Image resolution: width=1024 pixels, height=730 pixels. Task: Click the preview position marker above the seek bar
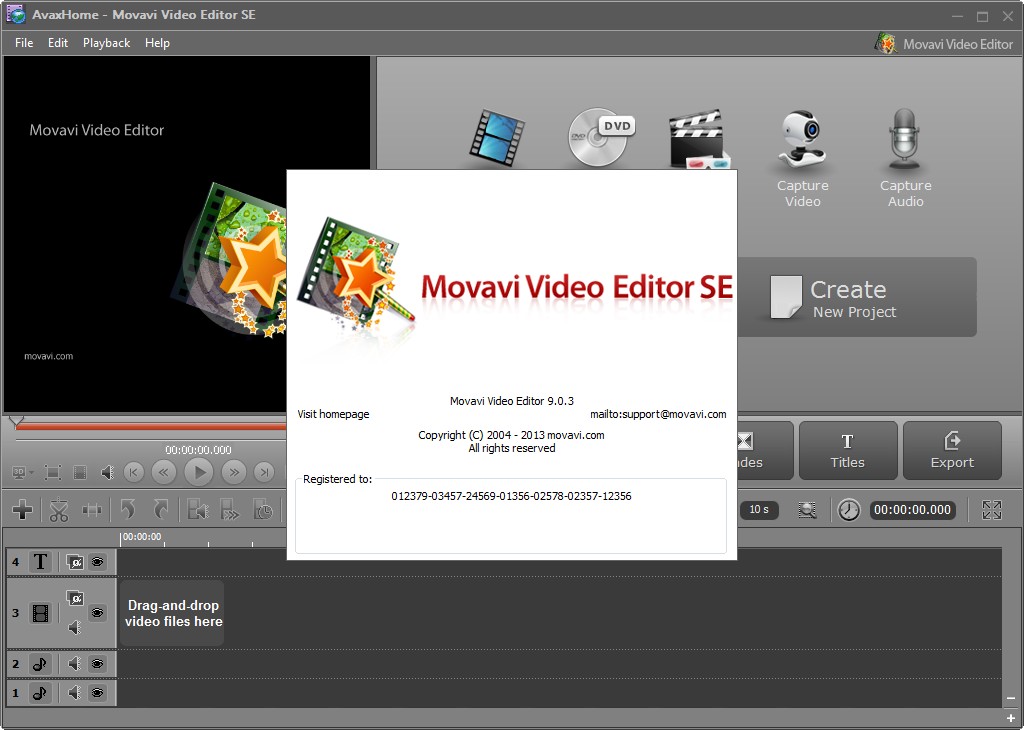coord(16,422)
